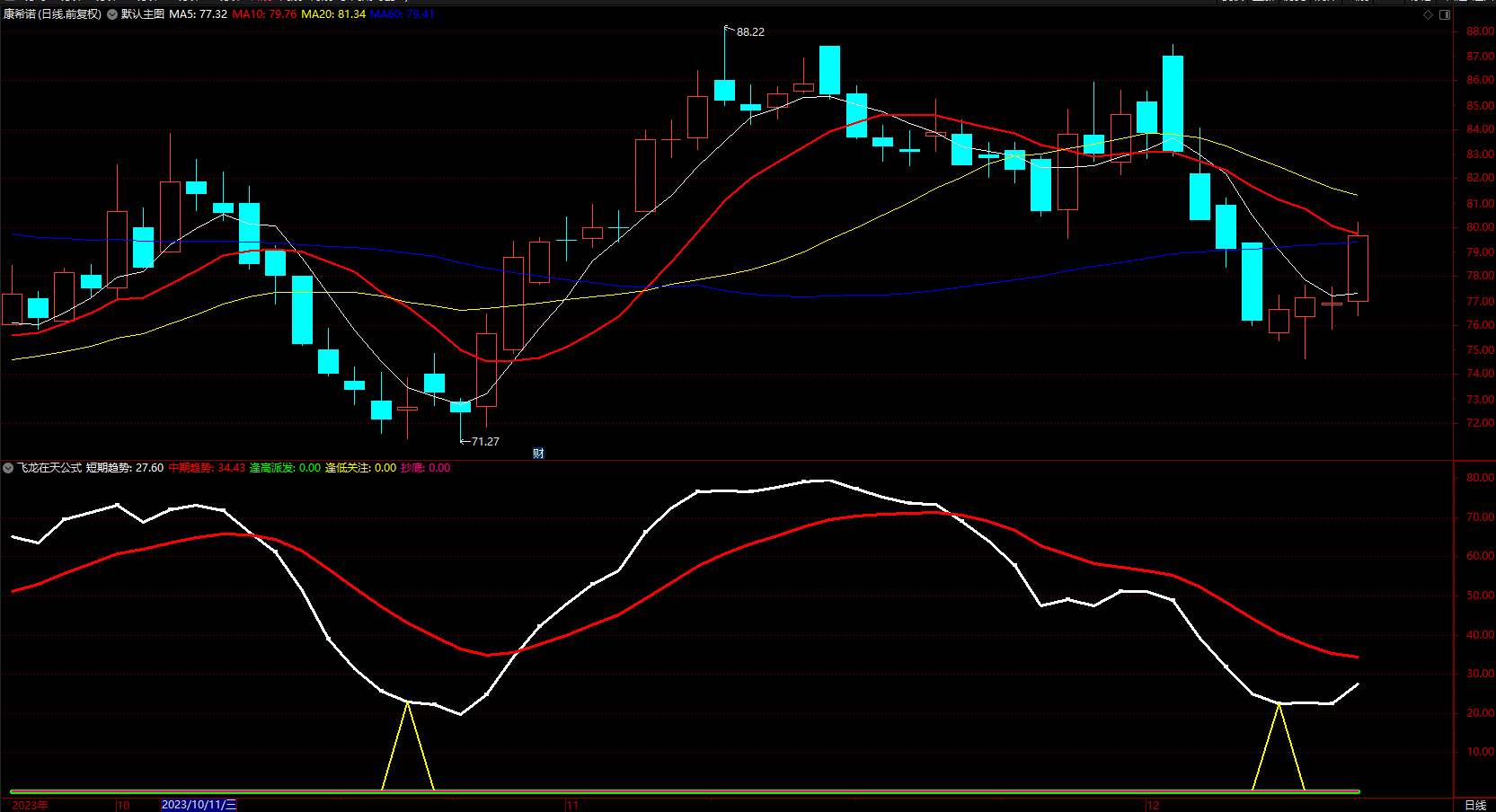1496x812 pixels.
Task: Click the yellow MA20 legend label
Action: pos(333,14)
